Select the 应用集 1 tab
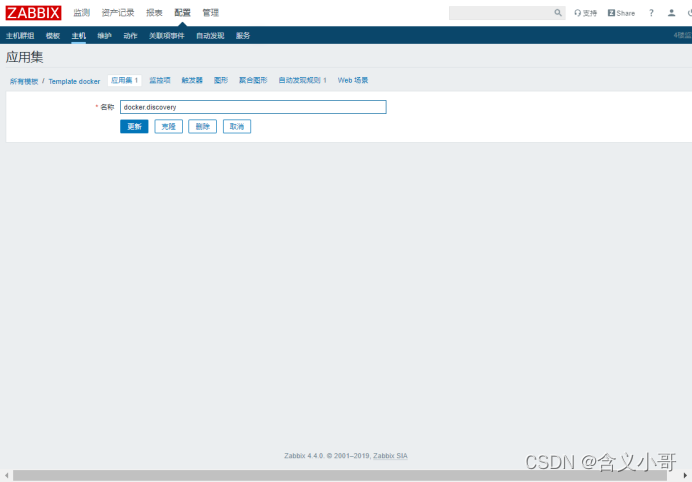 [124, 80]
